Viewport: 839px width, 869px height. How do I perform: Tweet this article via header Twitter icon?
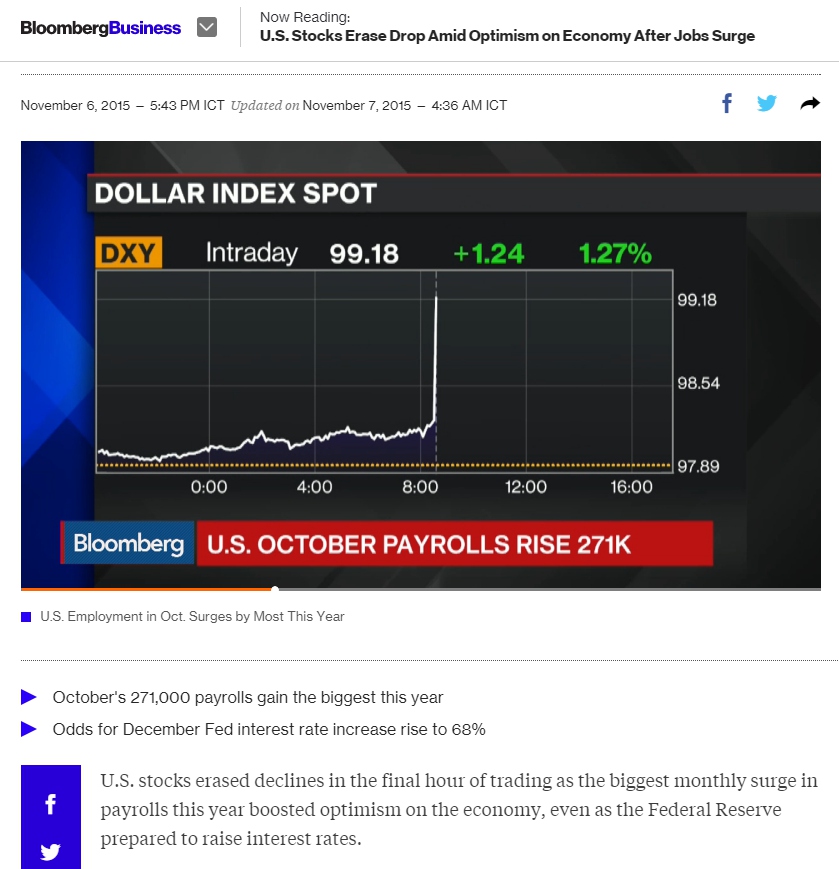coord(767,103)
